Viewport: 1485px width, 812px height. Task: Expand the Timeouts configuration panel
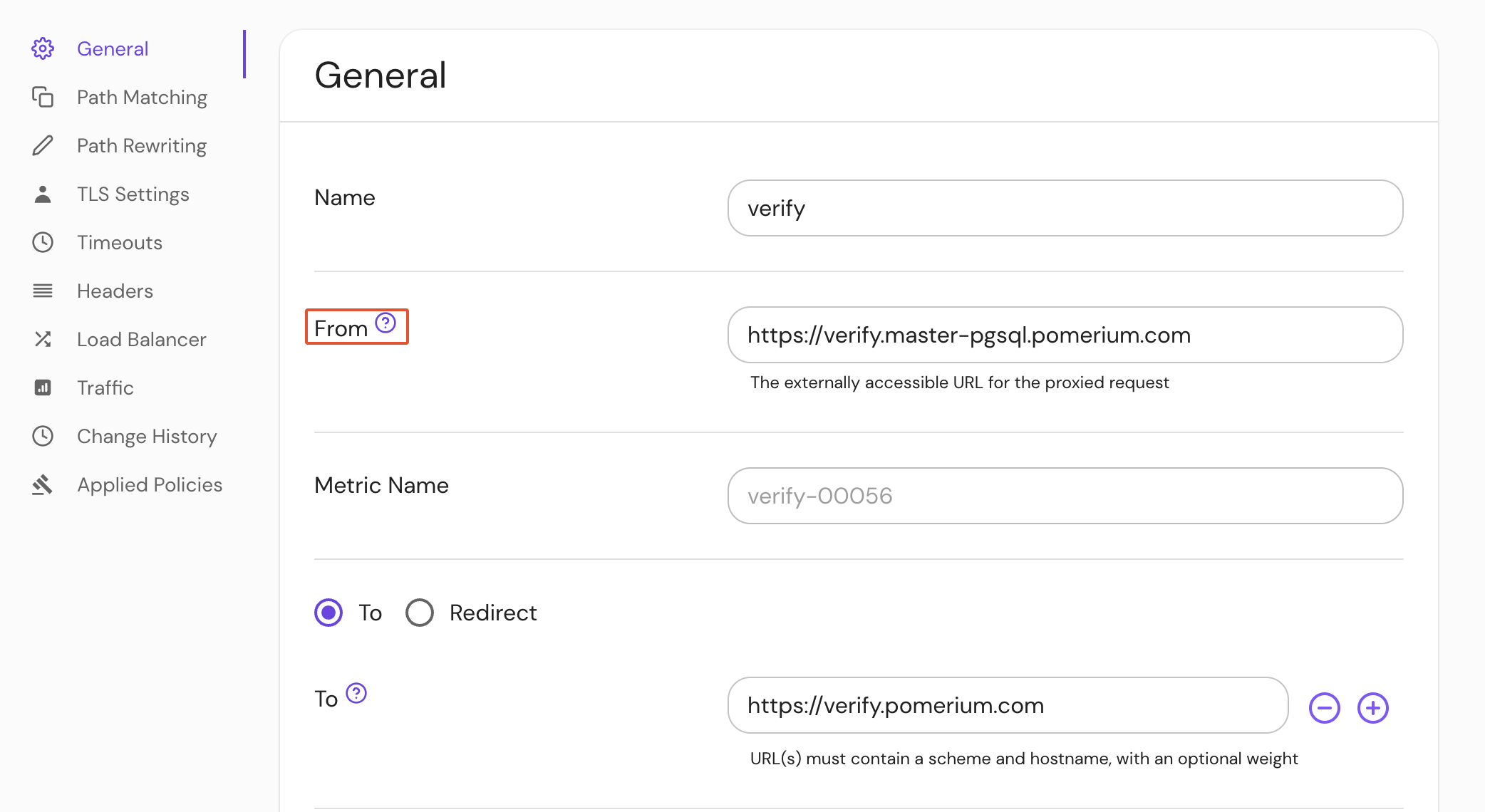pyautogui.click(x=118, y=242)
